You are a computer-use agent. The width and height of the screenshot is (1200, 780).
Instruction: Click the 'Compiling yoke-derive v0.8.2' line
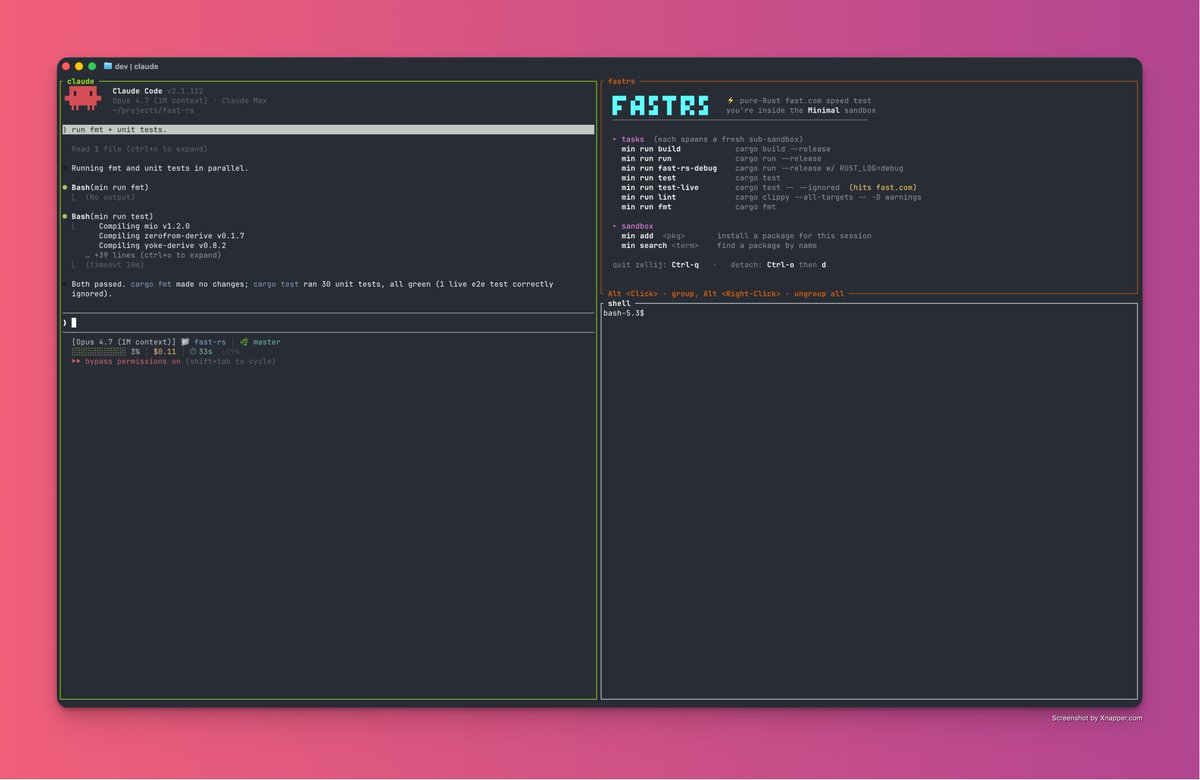click(162, 245)
